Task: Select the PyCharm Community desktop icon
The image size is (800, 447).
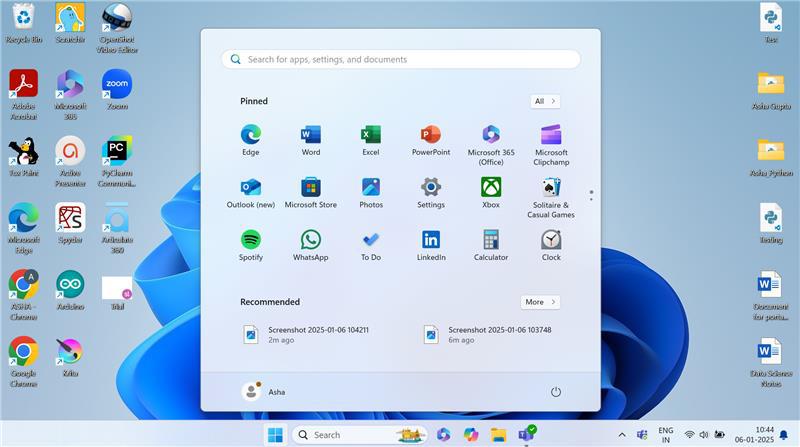Action: click(x=117, y=161)
